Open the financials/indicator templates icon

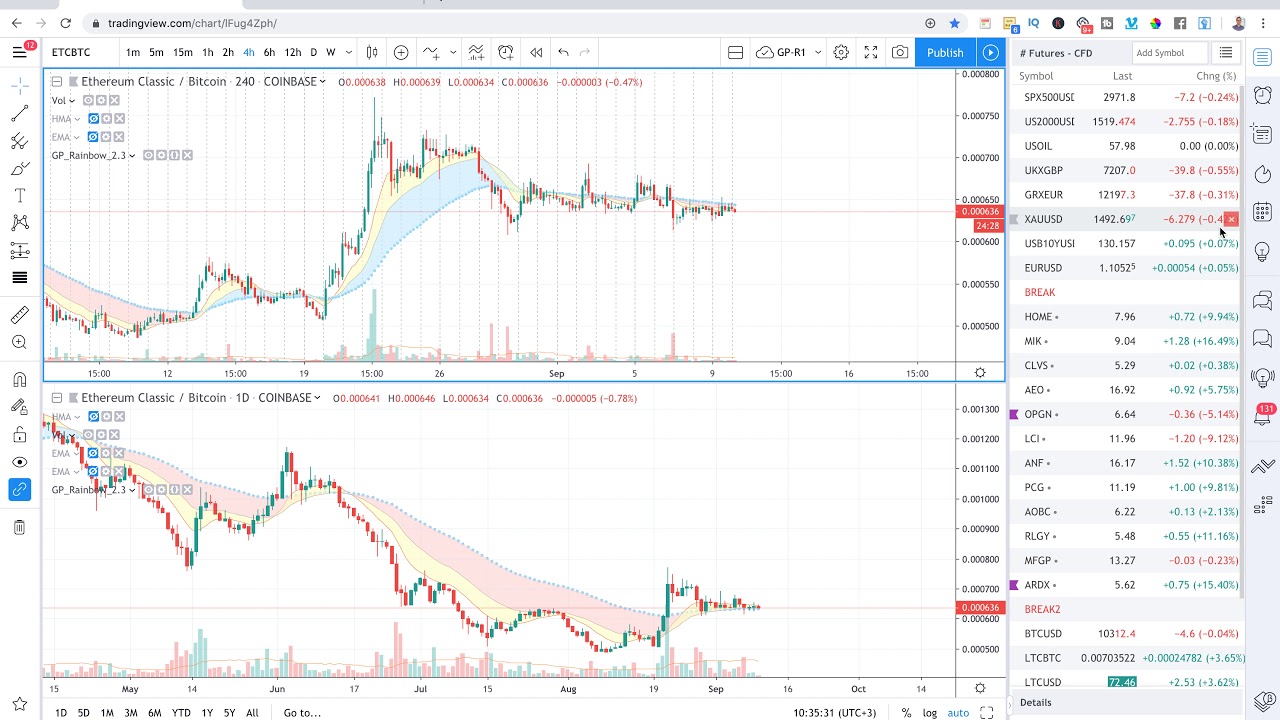476,52
